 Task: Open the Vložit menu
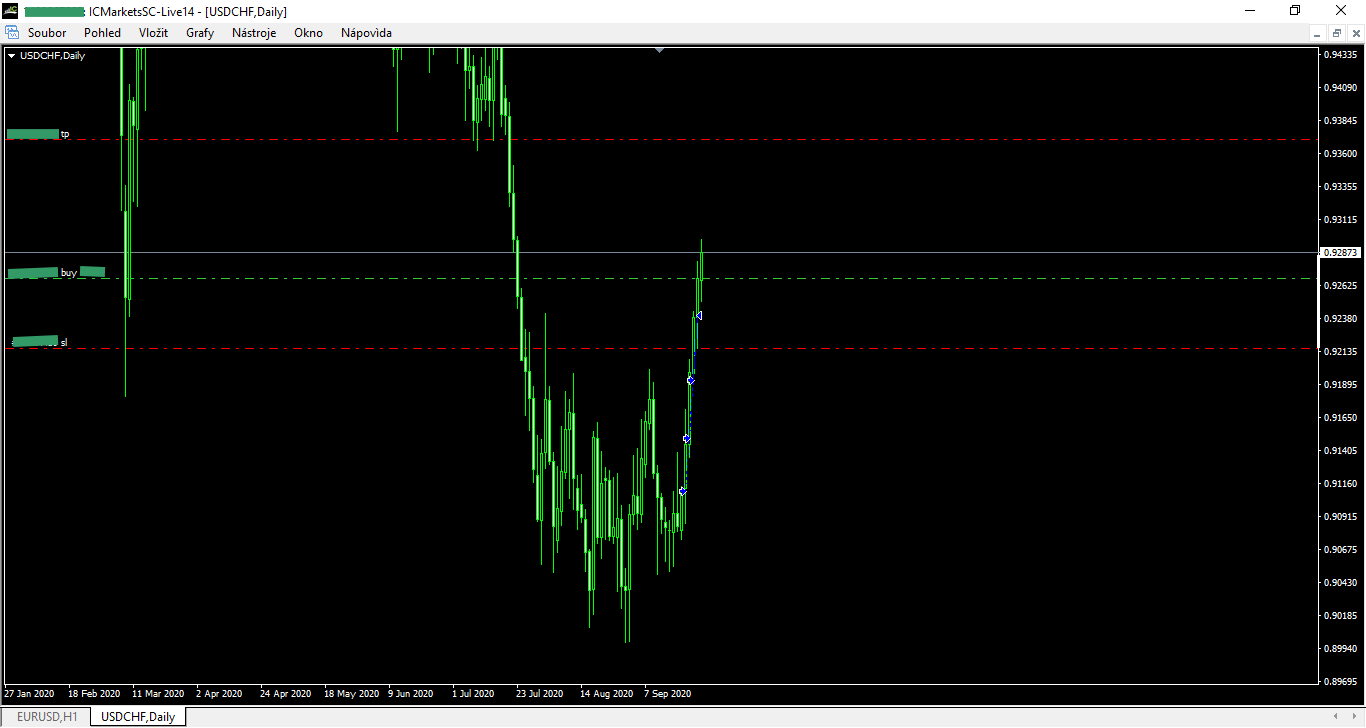(154, 33)
